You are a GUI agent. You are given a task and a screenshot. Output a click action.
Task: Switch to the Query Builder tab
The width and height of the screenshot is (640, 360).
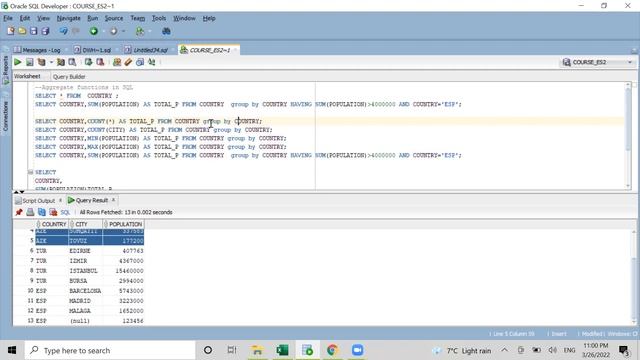tap(69, 76)
